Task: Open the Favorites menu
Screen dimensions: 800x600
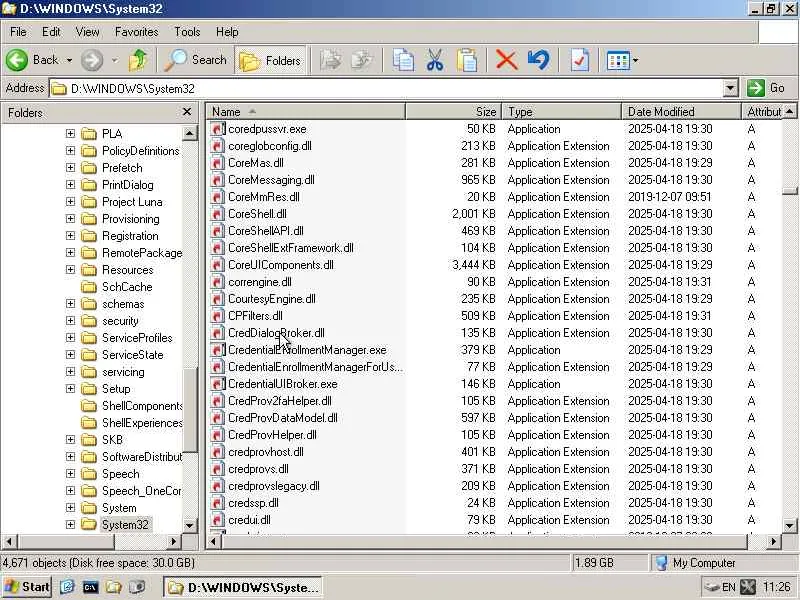Action: [136, 32]
